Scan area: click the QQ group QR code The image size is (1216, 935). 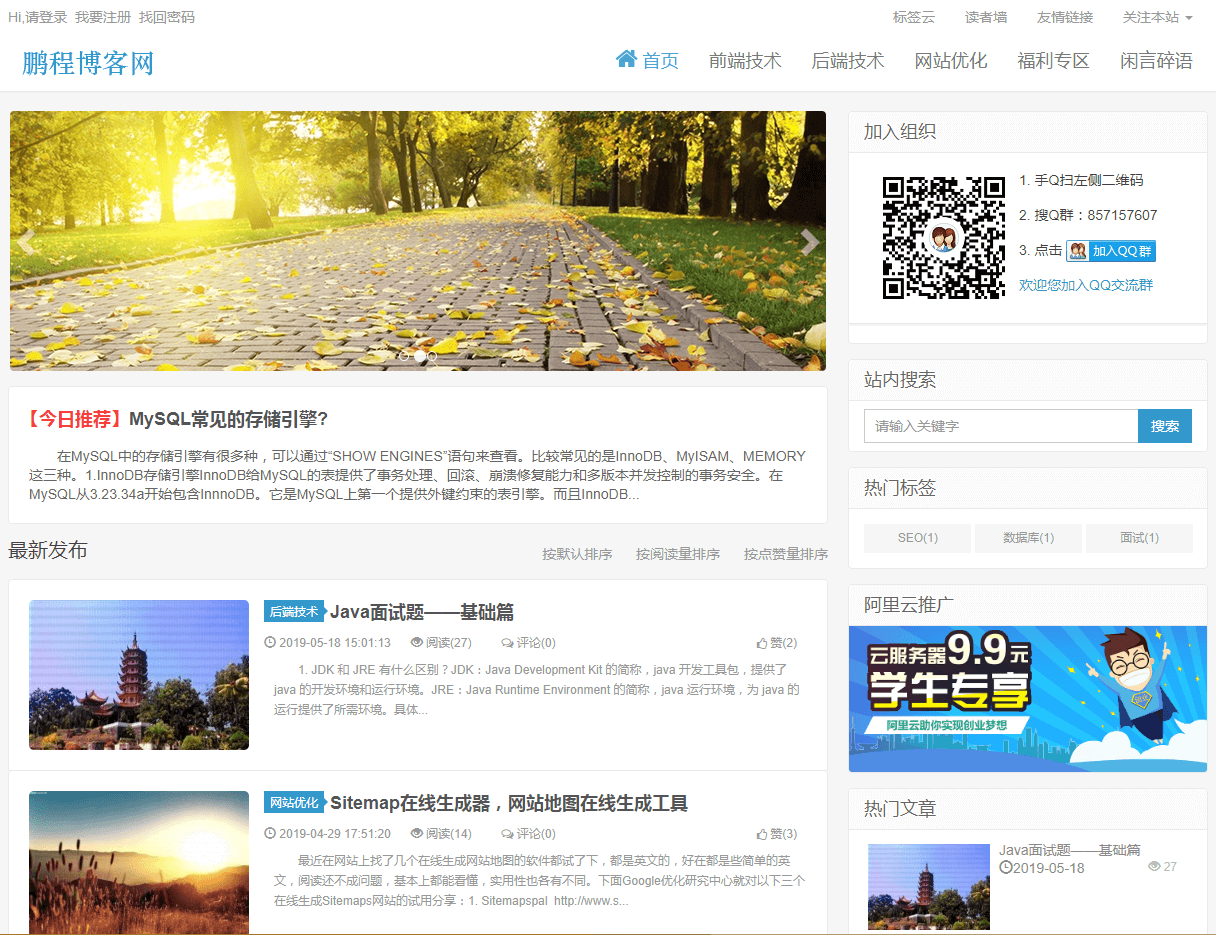click(943, 238)
